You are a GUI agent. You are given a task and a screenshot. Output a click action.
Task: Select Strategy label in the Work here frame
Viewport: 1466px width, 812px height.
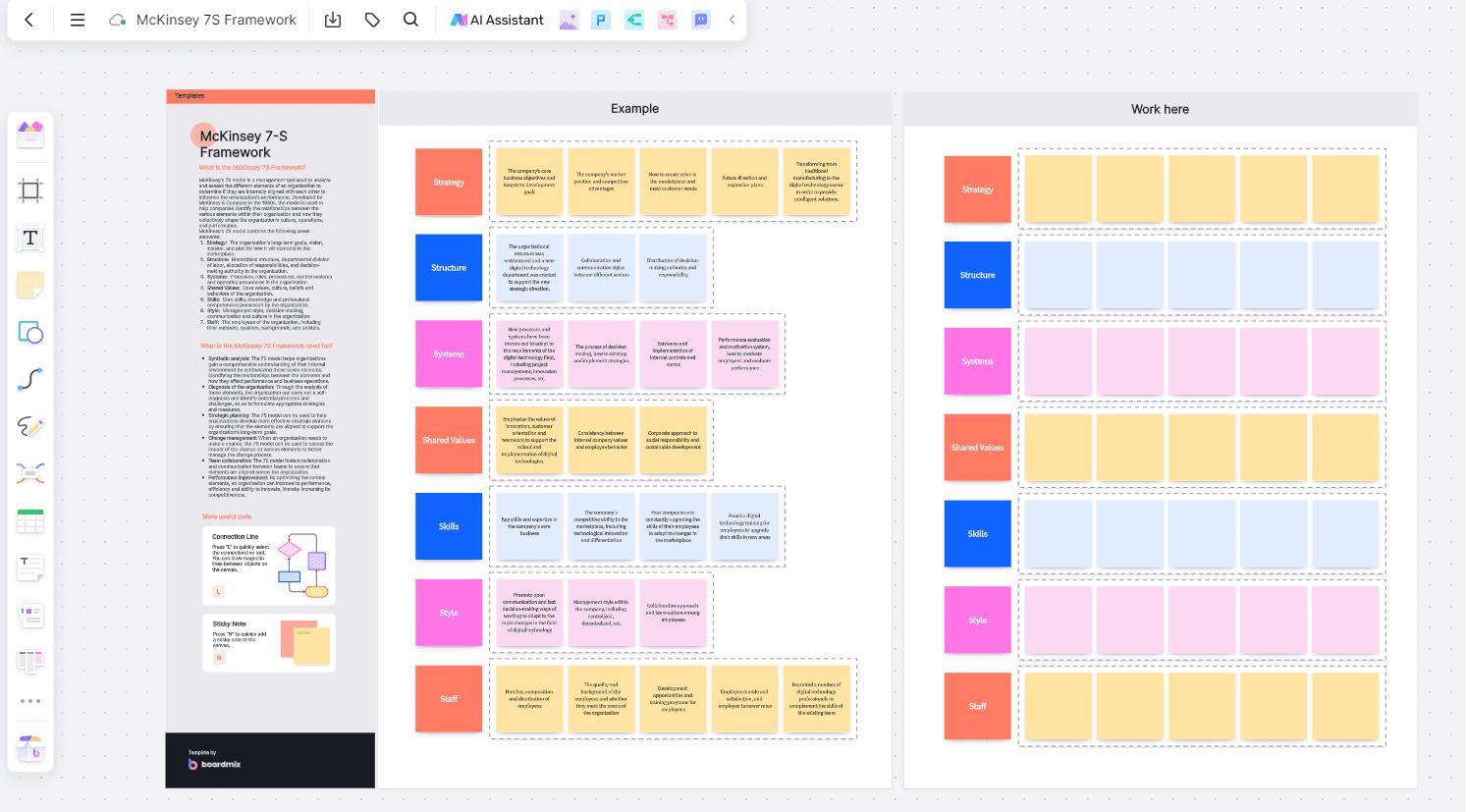pos(978,189)
